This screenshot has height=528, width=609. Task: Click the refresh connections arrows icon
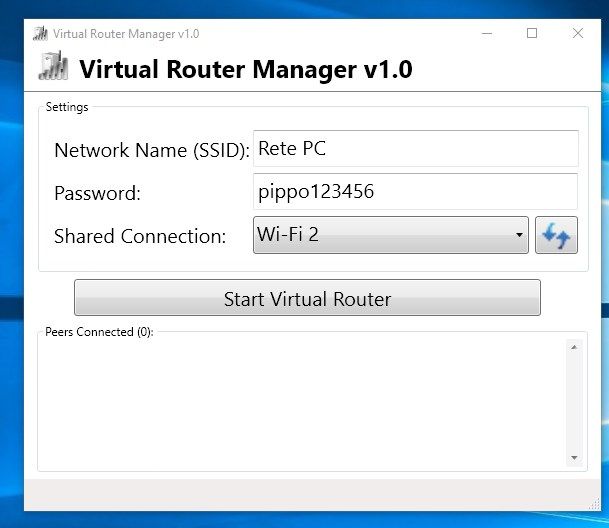[x=556, y=235]
